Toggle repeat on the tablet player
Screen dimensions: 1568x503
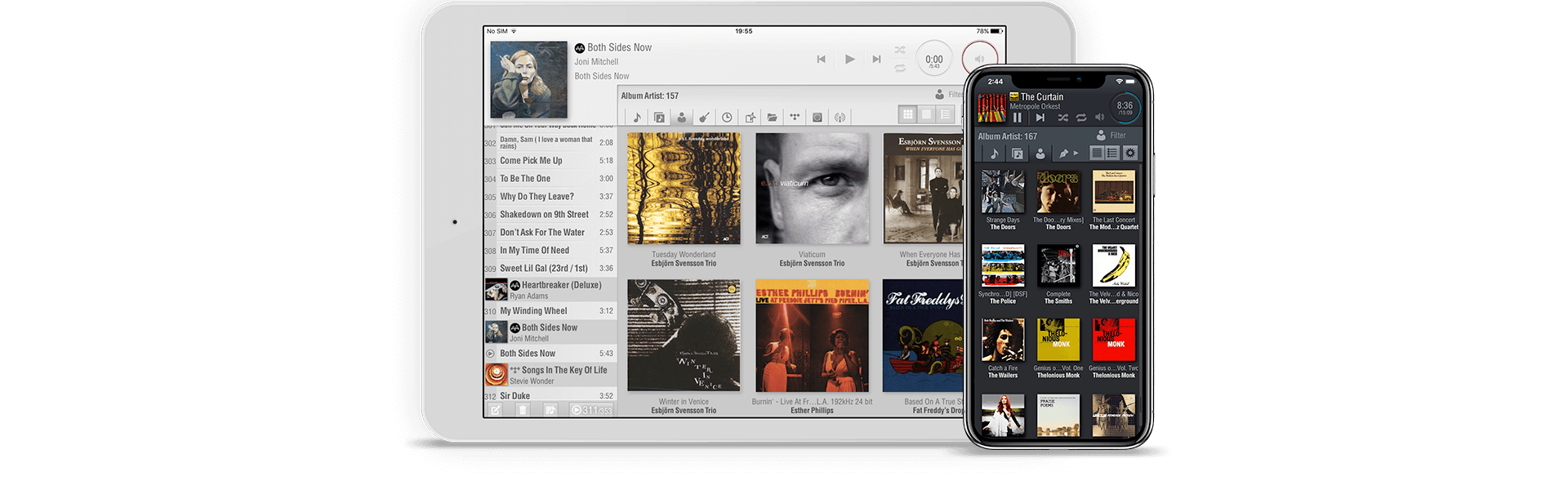pyautogui.click(x=900, y=69)
